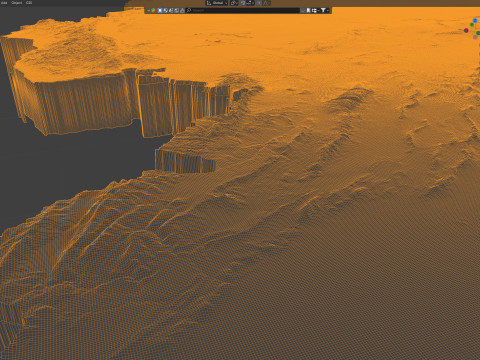Open the Global transform orientation dropdown

coord(217,3)
